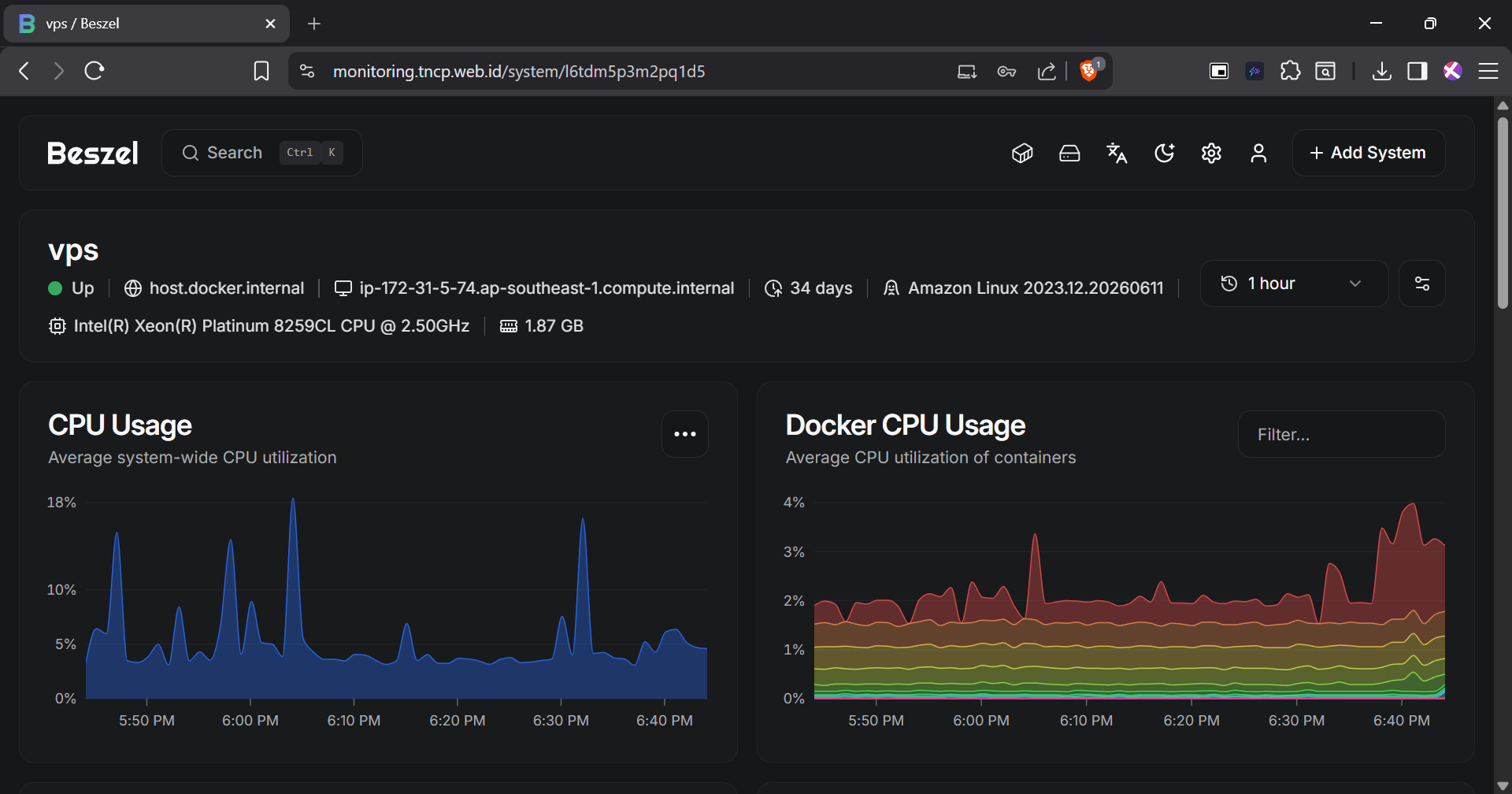
Task: Open the blue extension icon in toolbar
Action: pyautogui.click(x=1254, y=71)
